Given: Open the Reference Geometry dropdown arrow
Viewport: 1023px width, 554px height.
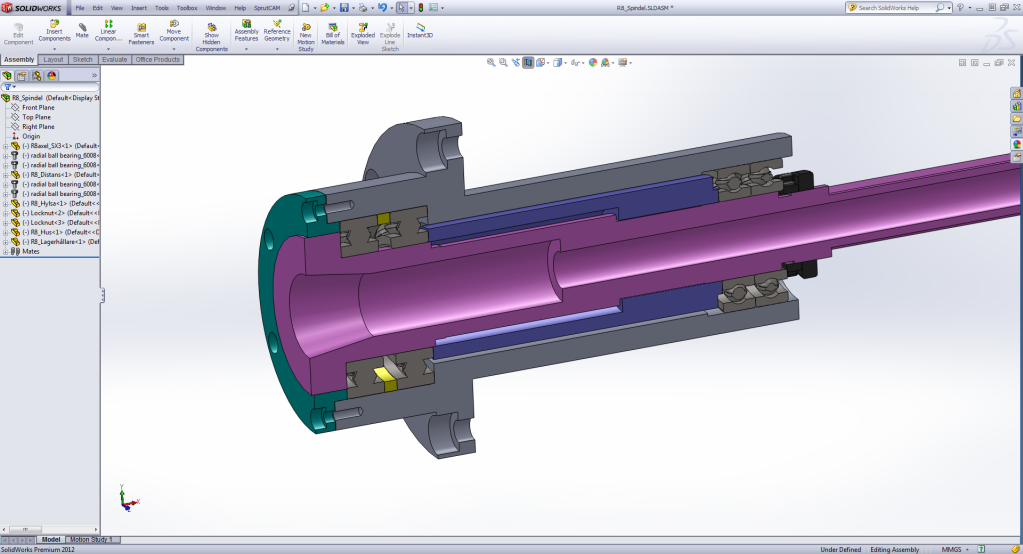Looking at the screenshot, I should tap(277, 49).
